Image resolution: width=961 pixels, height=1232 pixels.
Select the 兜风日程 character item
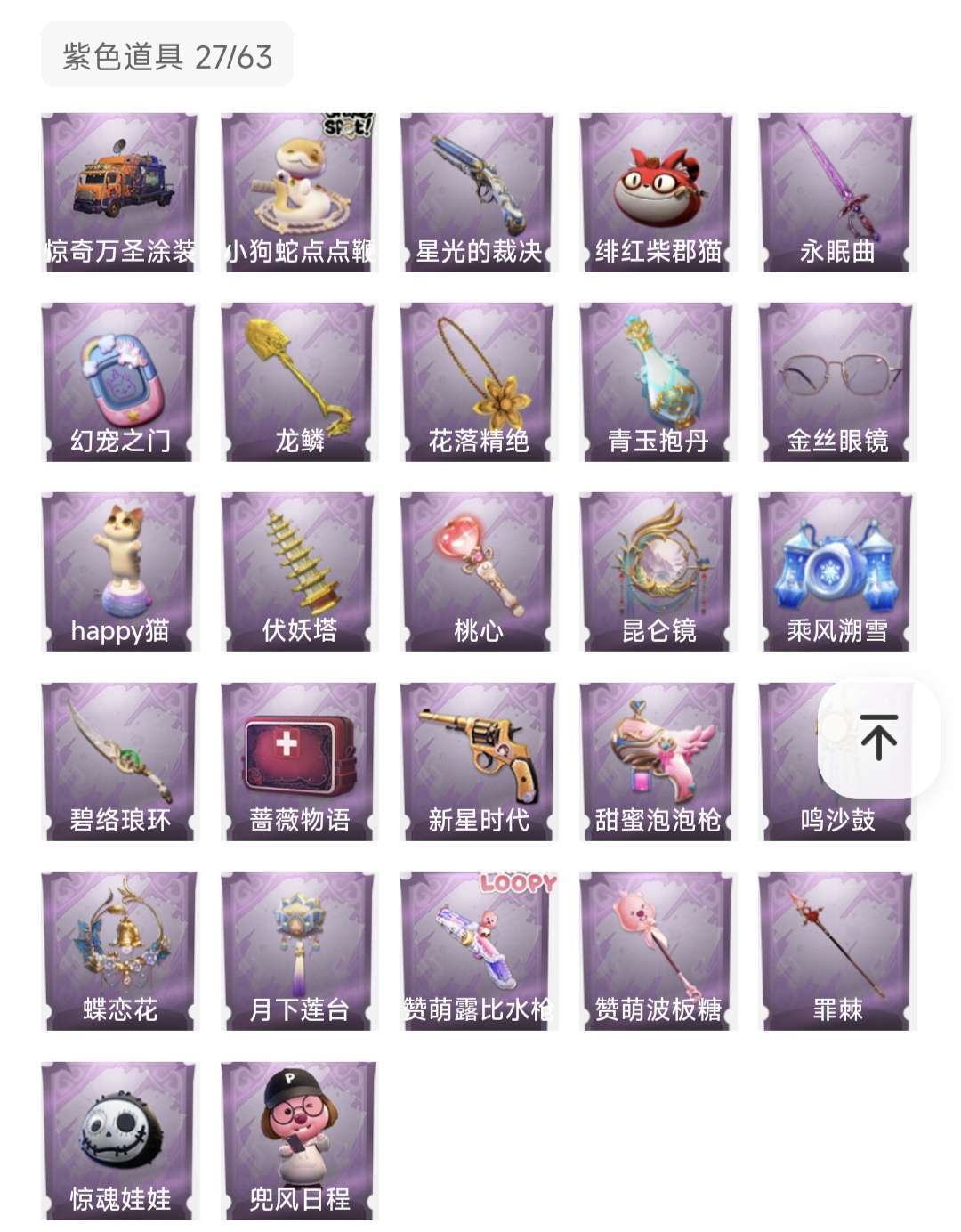(x=300, y=1140)
